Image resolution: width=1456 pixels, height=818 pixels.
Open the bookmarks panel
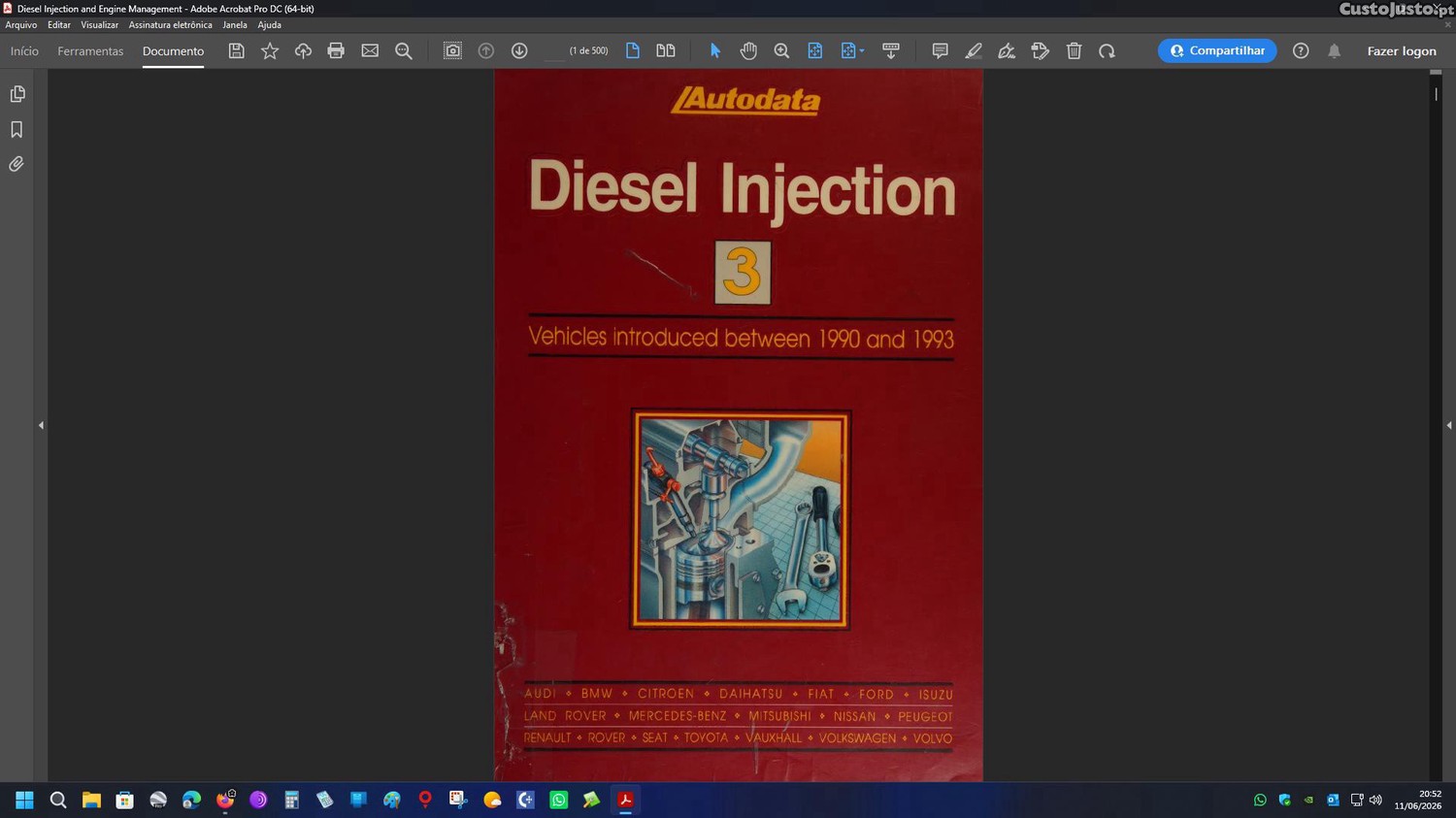point(17,129)
